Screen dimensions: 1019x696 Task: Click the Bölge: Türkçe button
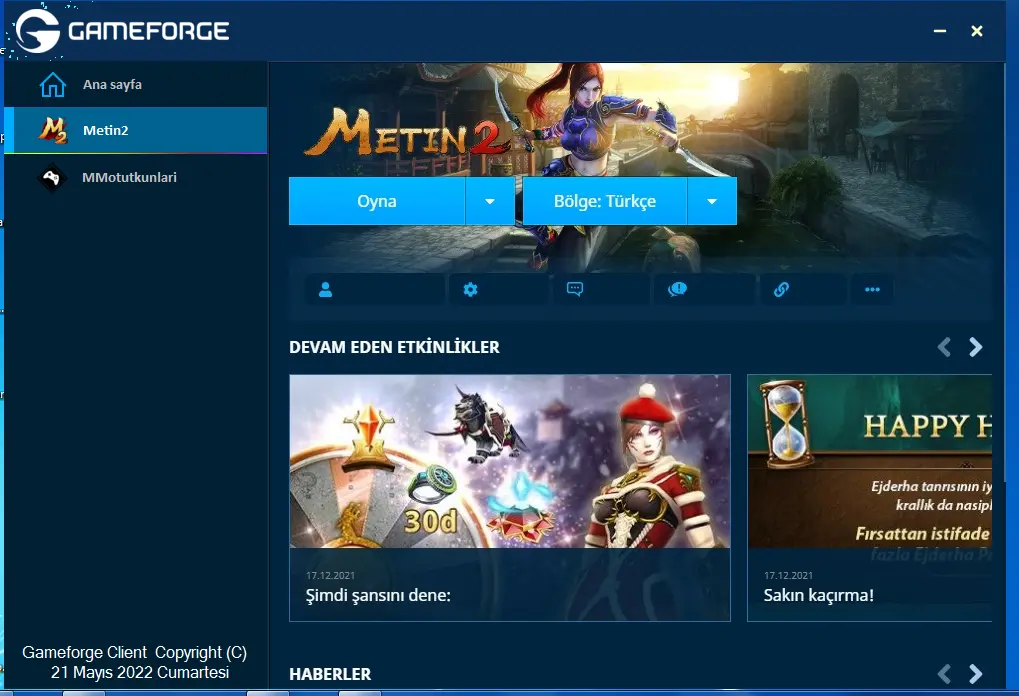click(604, 202)
